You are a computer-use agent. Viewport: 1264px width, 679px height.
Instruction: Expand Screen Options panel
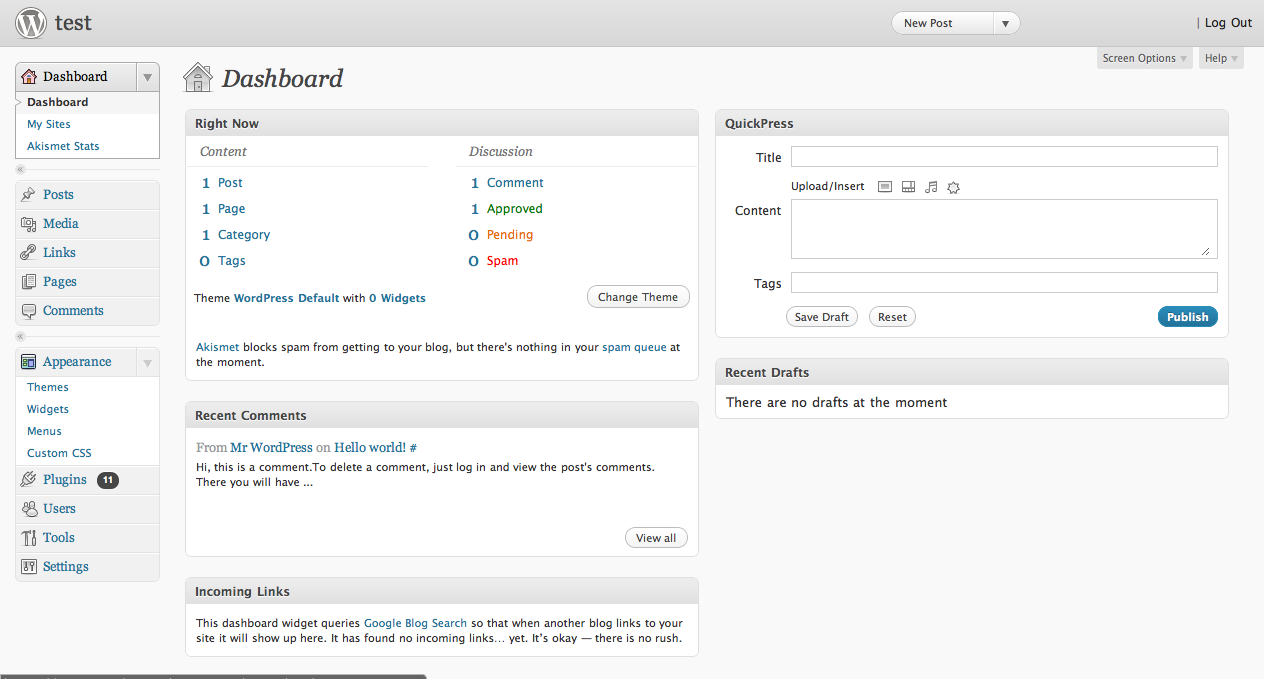(x=1145, y=58)
